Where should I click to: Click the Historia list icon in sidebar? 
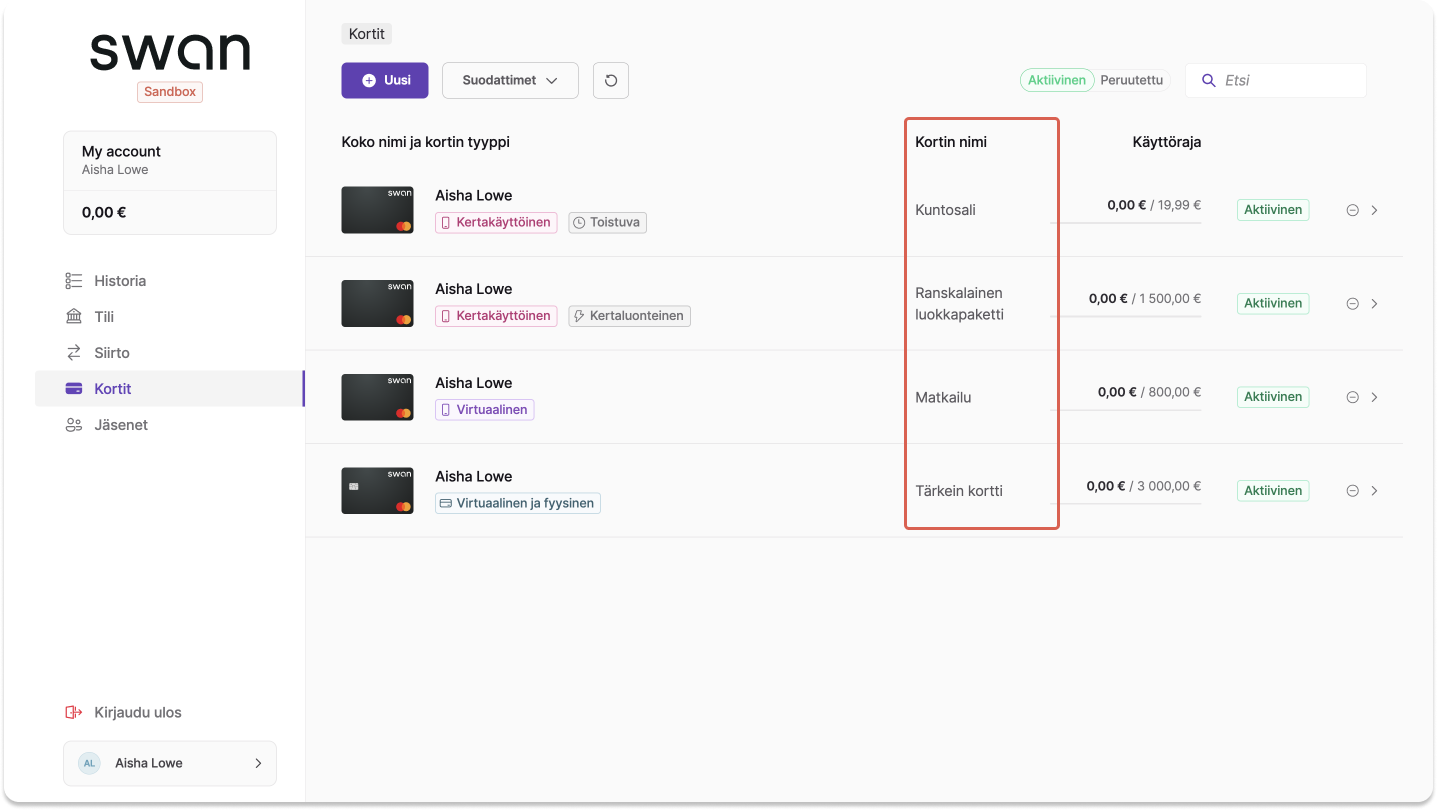[73, 281]
